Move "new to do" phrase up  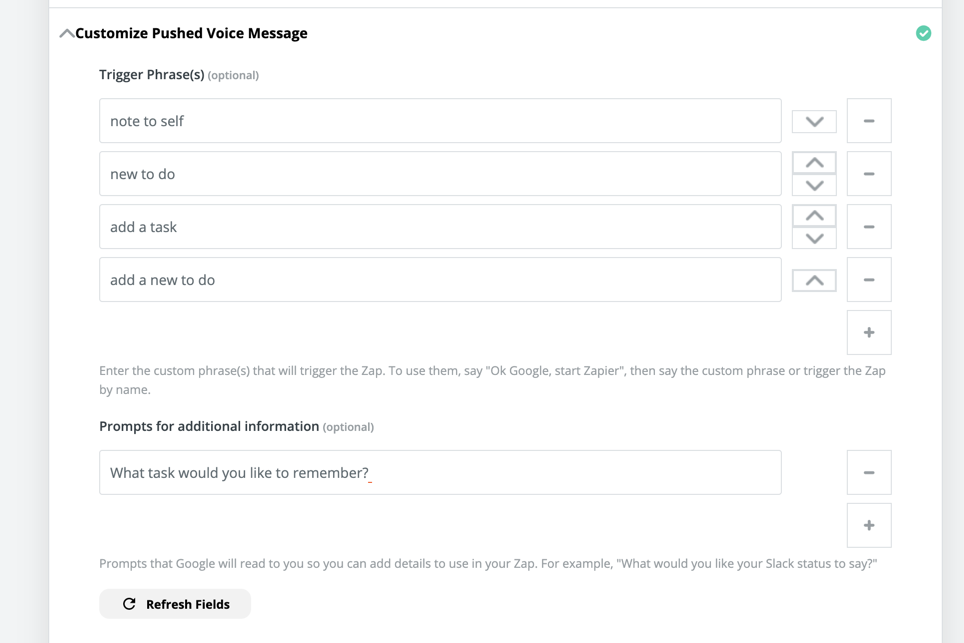814,163
